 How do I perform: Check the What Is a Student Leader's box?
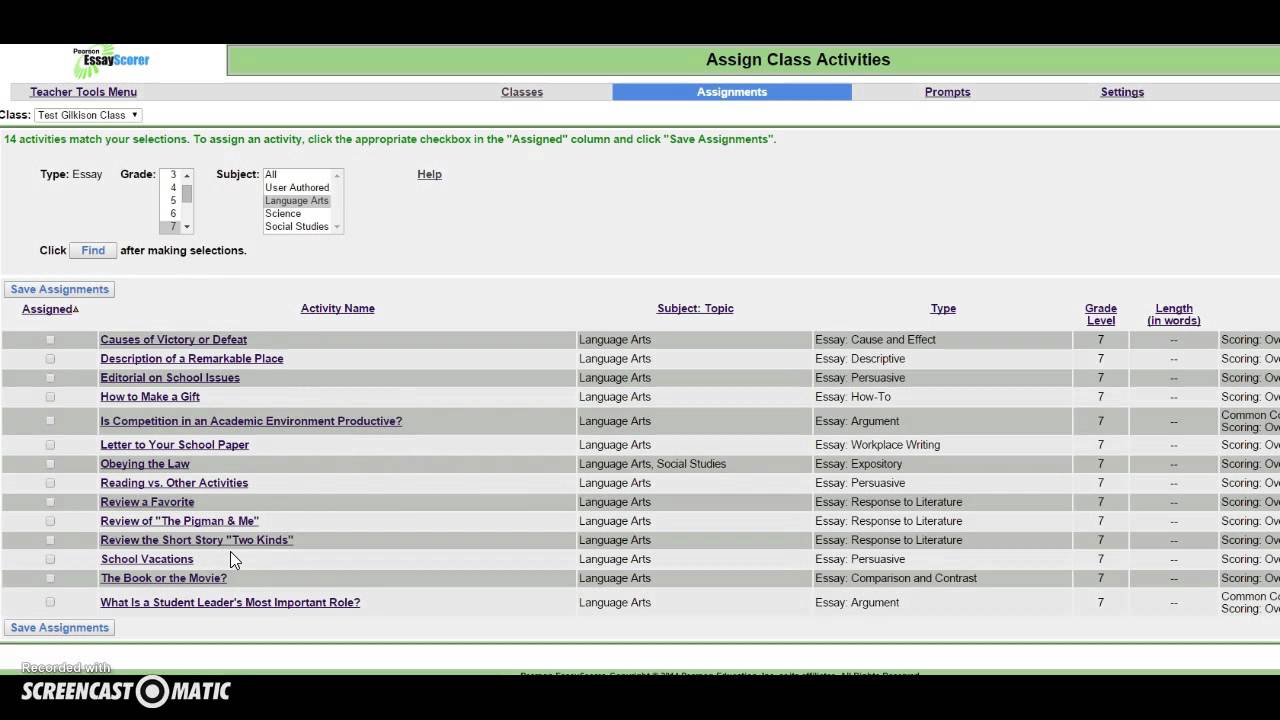pyautogui.click(x=50, y=602)
